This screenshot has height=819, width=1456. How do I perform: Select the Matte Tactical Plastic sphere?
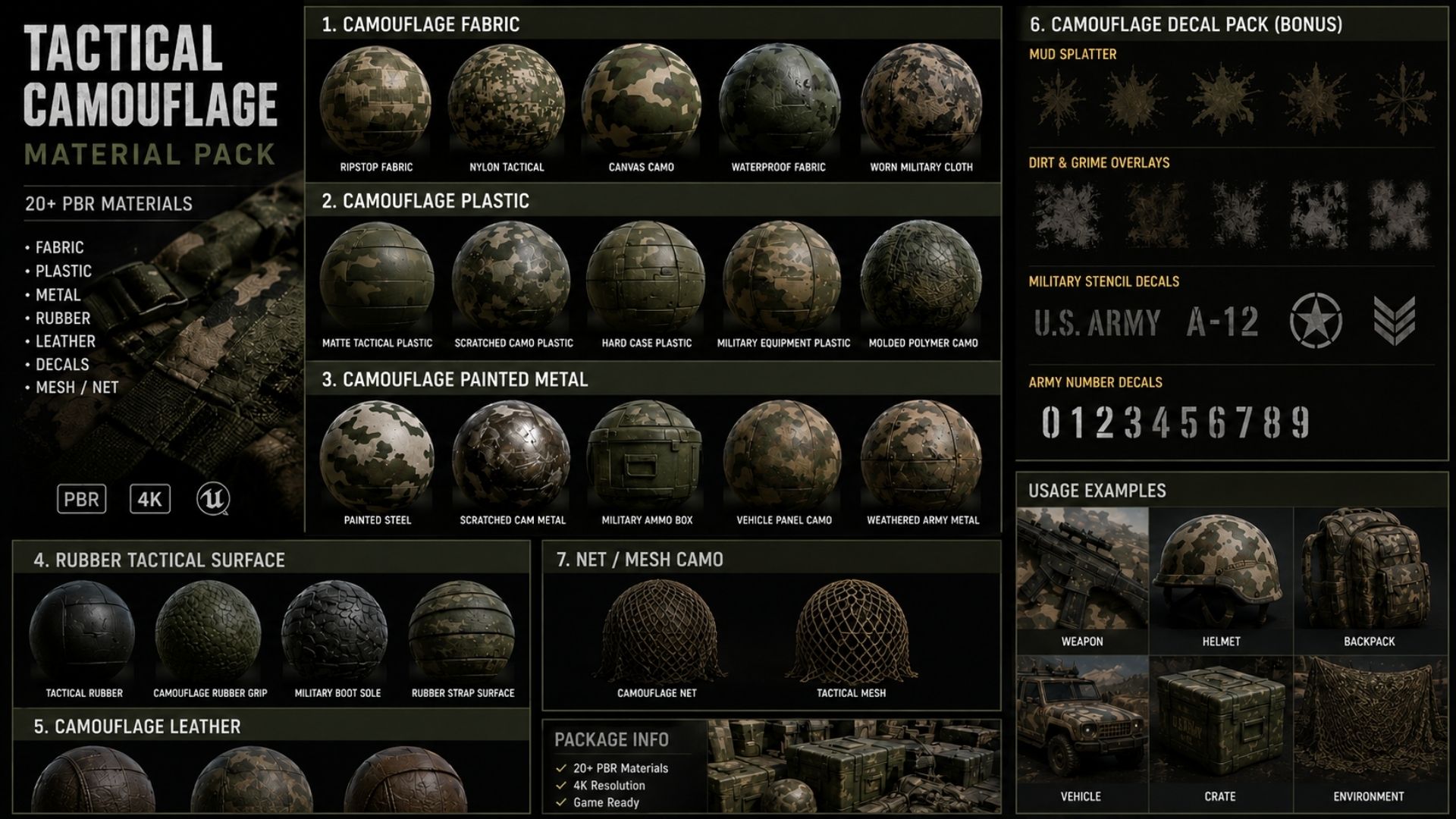pos(377,278)
